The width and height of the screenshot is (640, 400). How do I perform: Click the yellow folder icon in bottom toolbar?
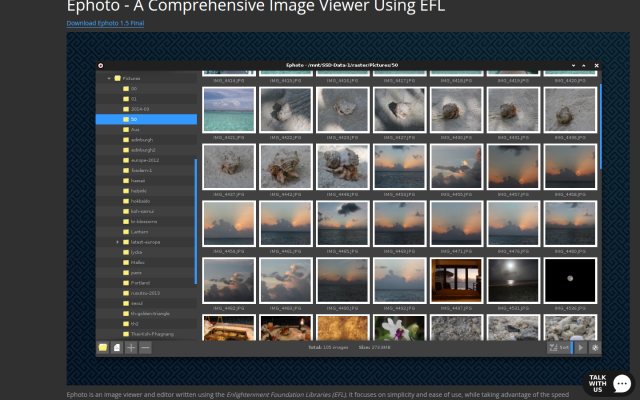coord(102,348)
